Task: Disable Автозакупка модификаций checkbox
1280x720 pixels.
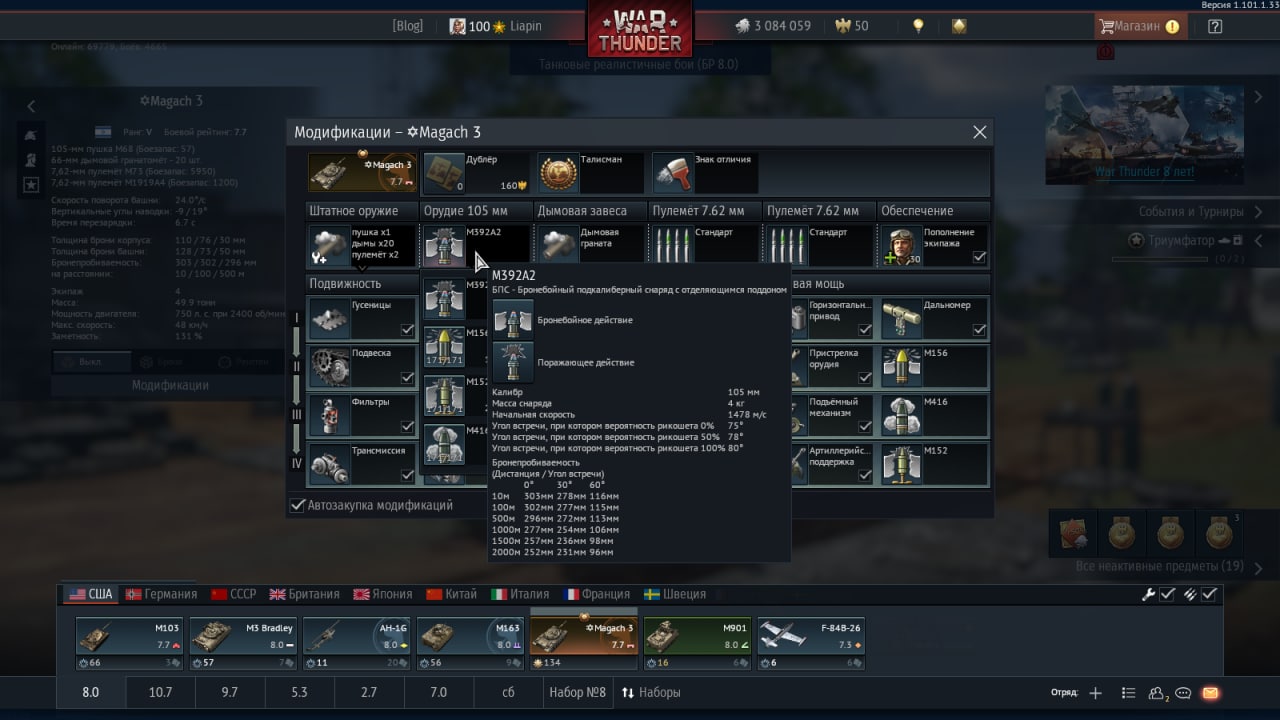Action: [x=297, y=506]
